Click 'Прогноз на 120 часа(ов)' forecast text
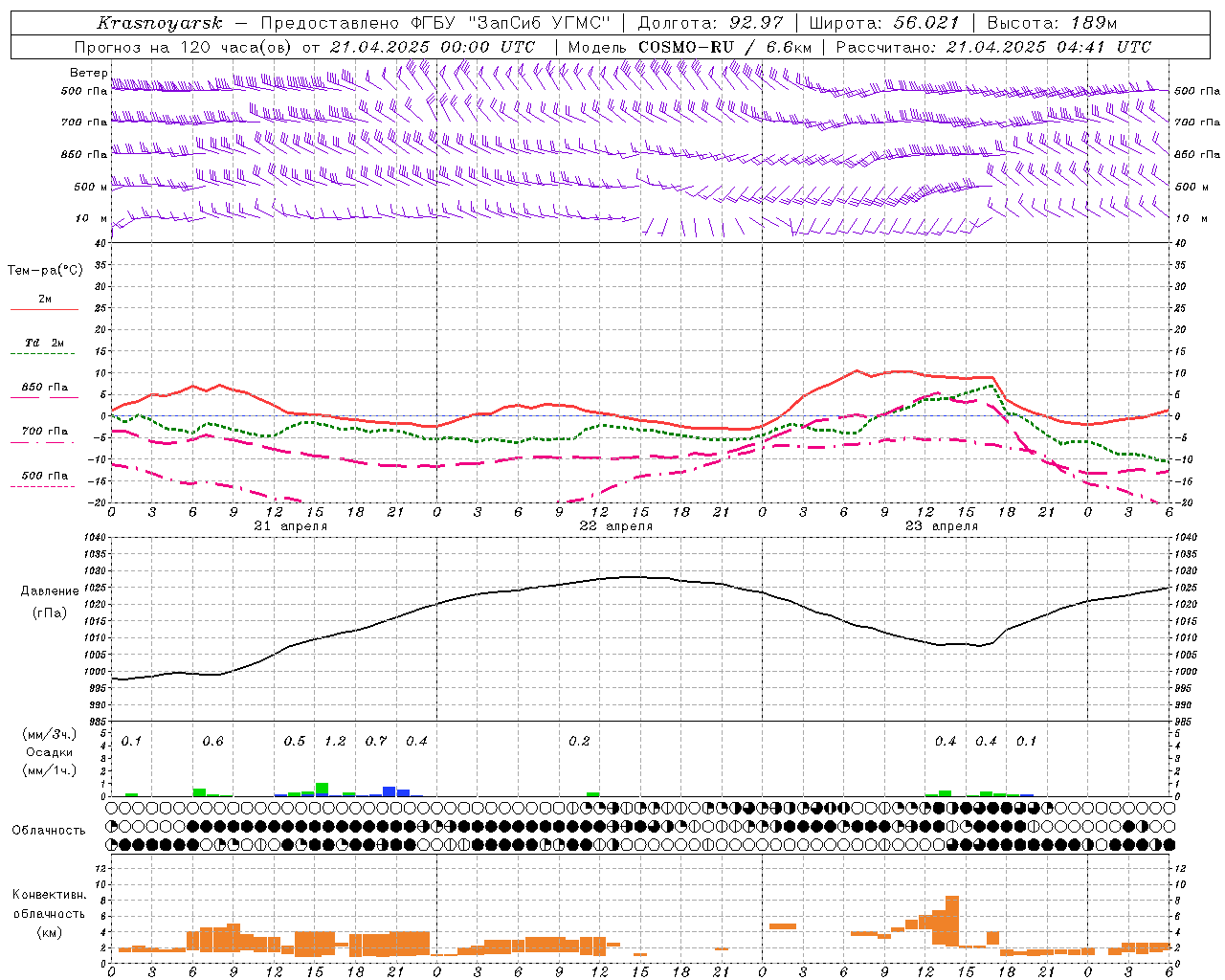This screenshot has width=1225, height=980. 184,47
